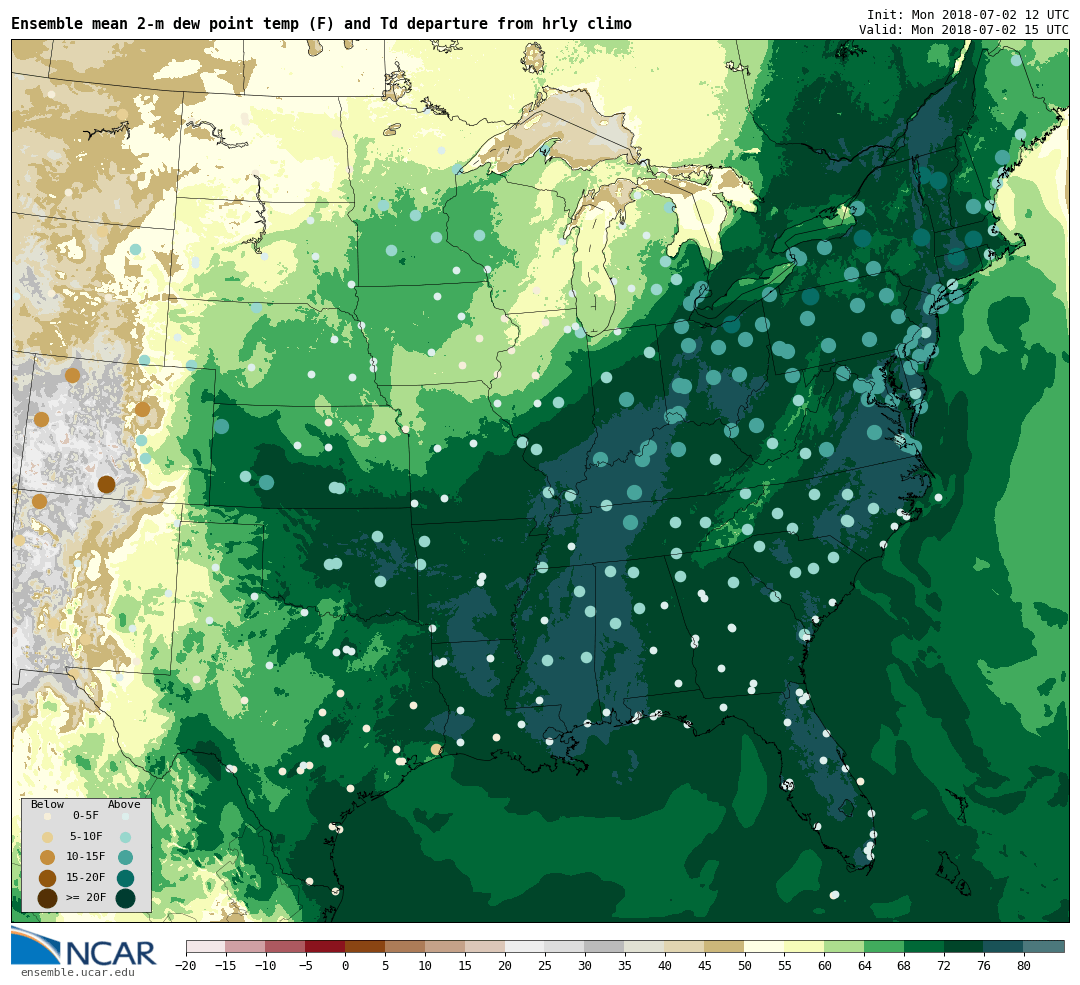Screen dimensions: 1080x985
Task: Click the map title about ensemble mean dew point
Action: point(321,24)
